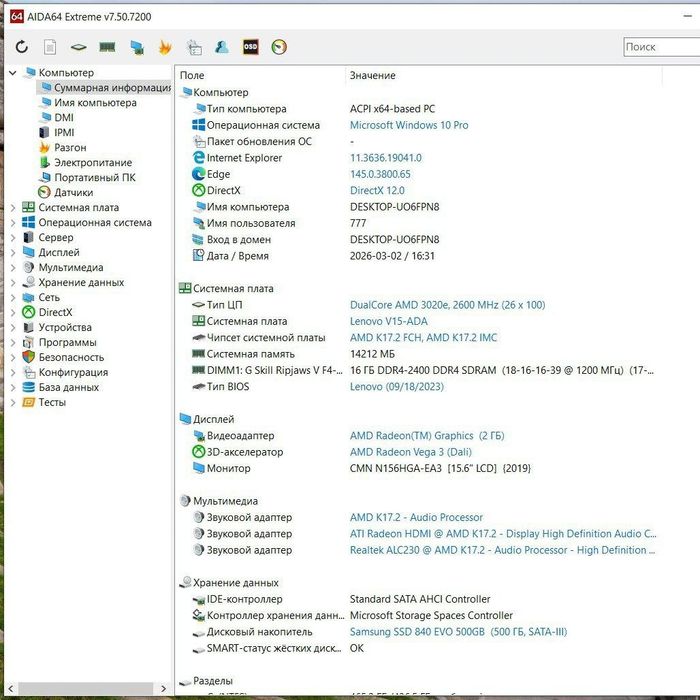Click AMD K17.2 - Audio Processor link
The image size is (700, 700).
coord(416,517)
